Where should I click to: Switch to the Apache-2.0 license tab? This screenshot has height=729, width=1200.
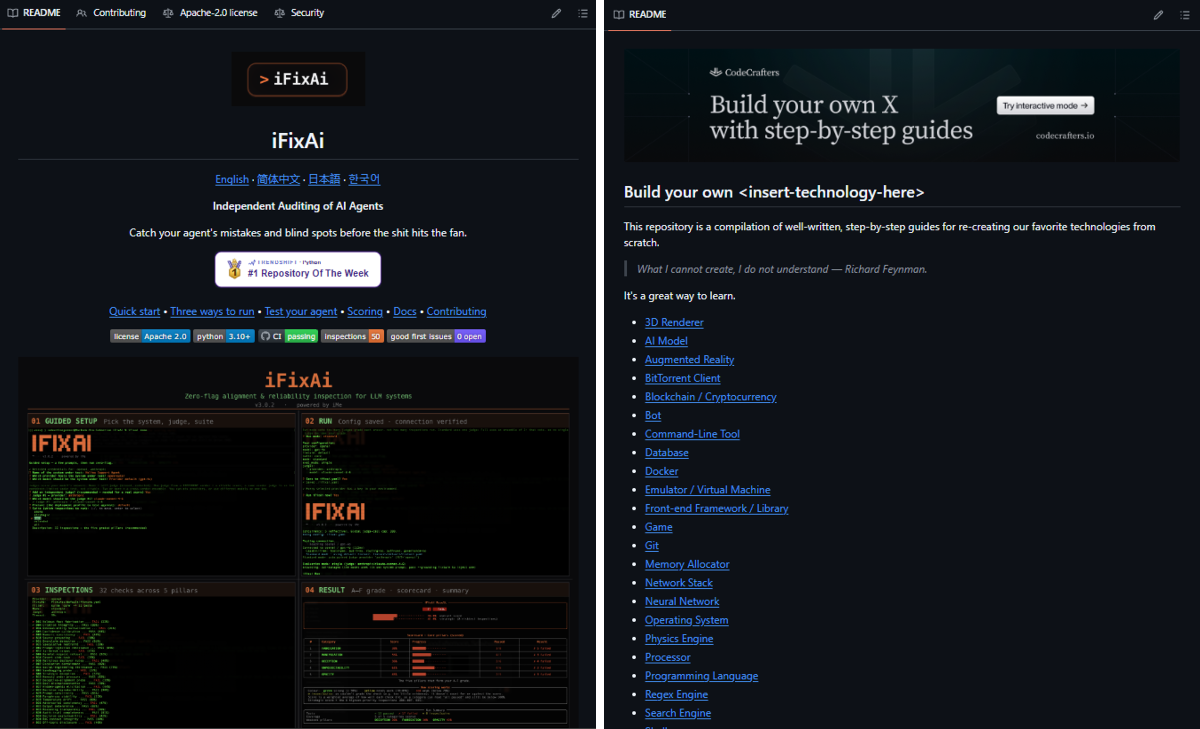(x=210, y=13)
